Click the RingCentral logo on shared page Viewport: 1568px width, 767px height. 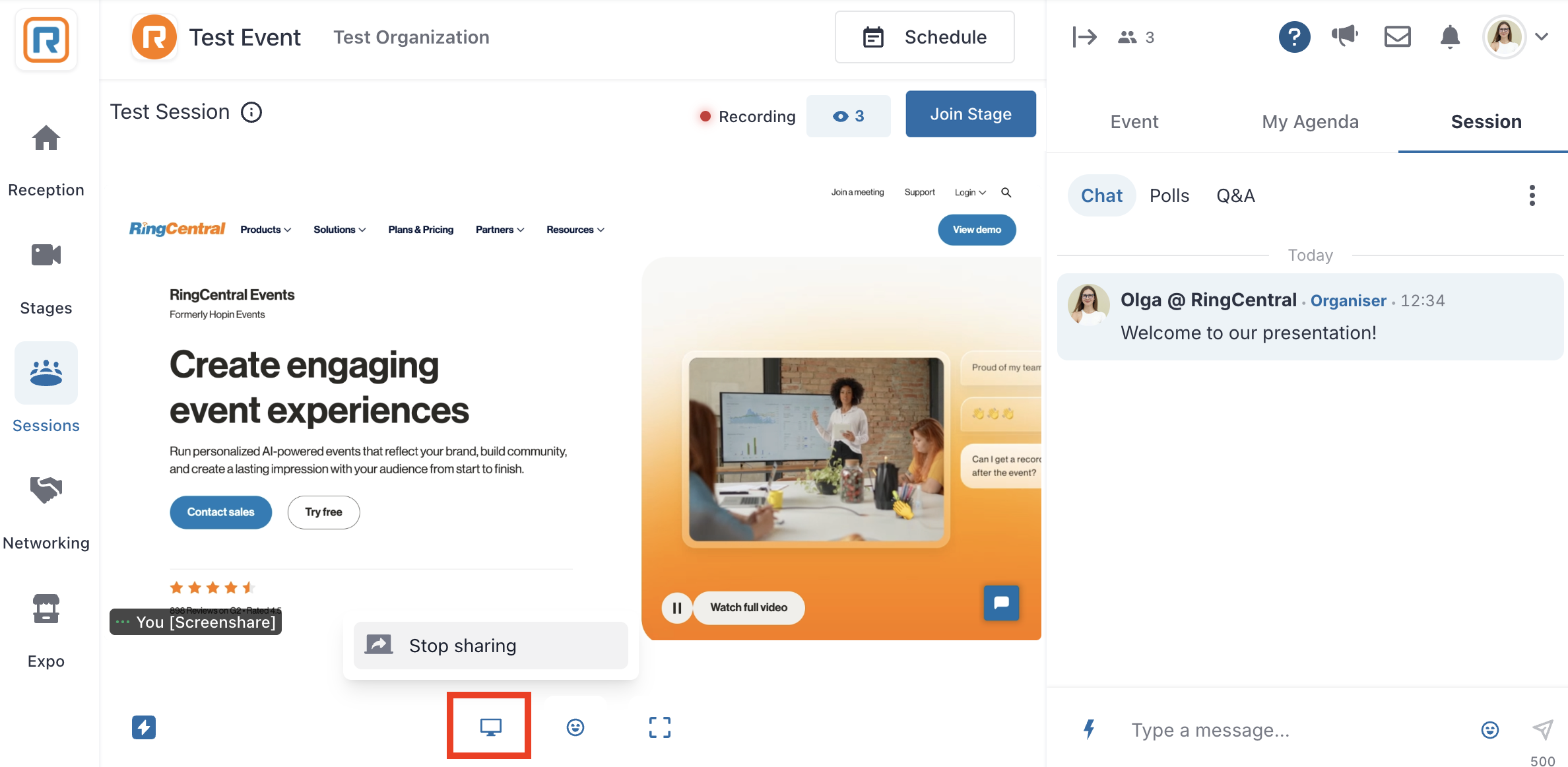177,229
